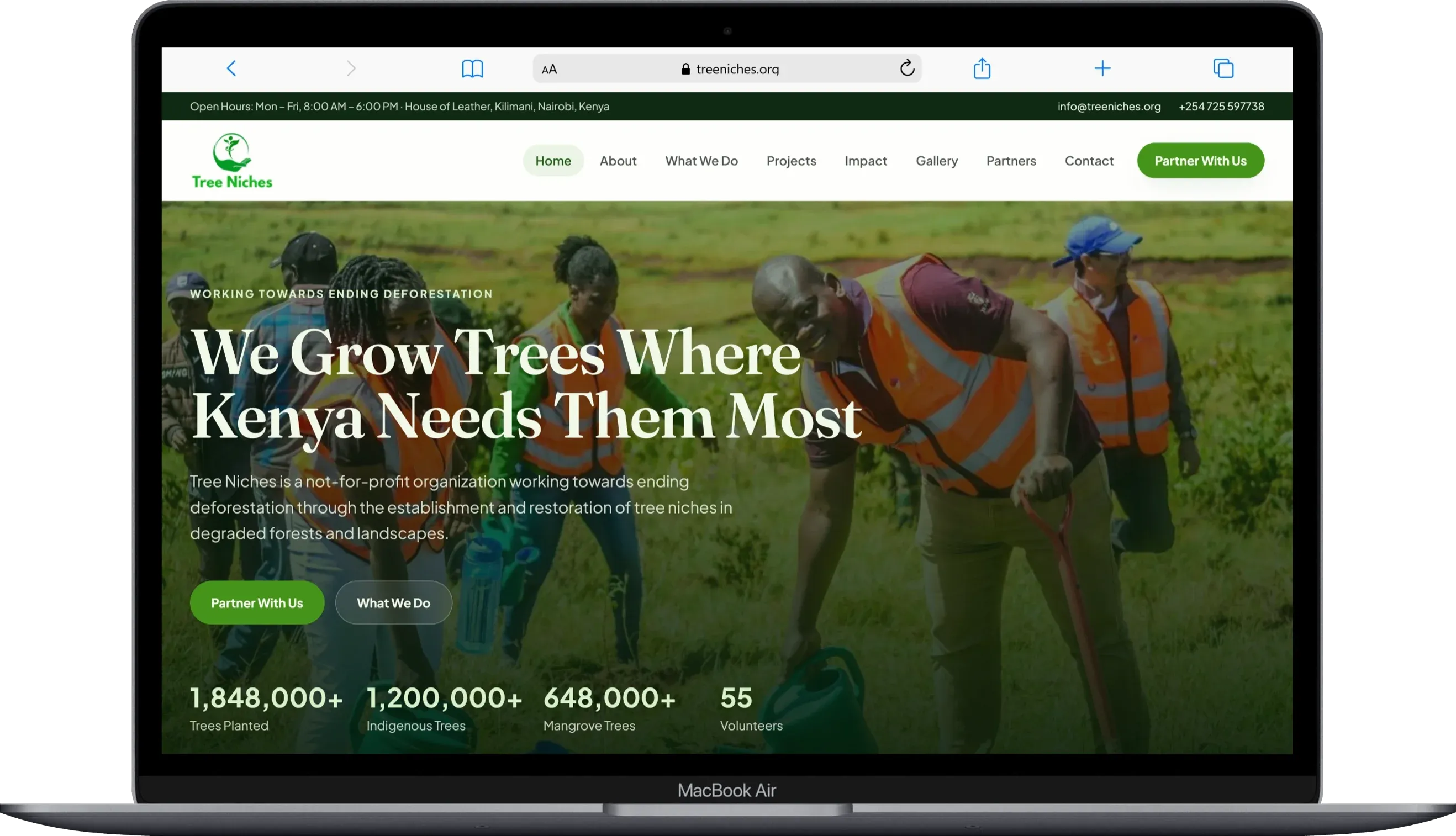
Task: Navigate to Impact page
Action: 866,161
